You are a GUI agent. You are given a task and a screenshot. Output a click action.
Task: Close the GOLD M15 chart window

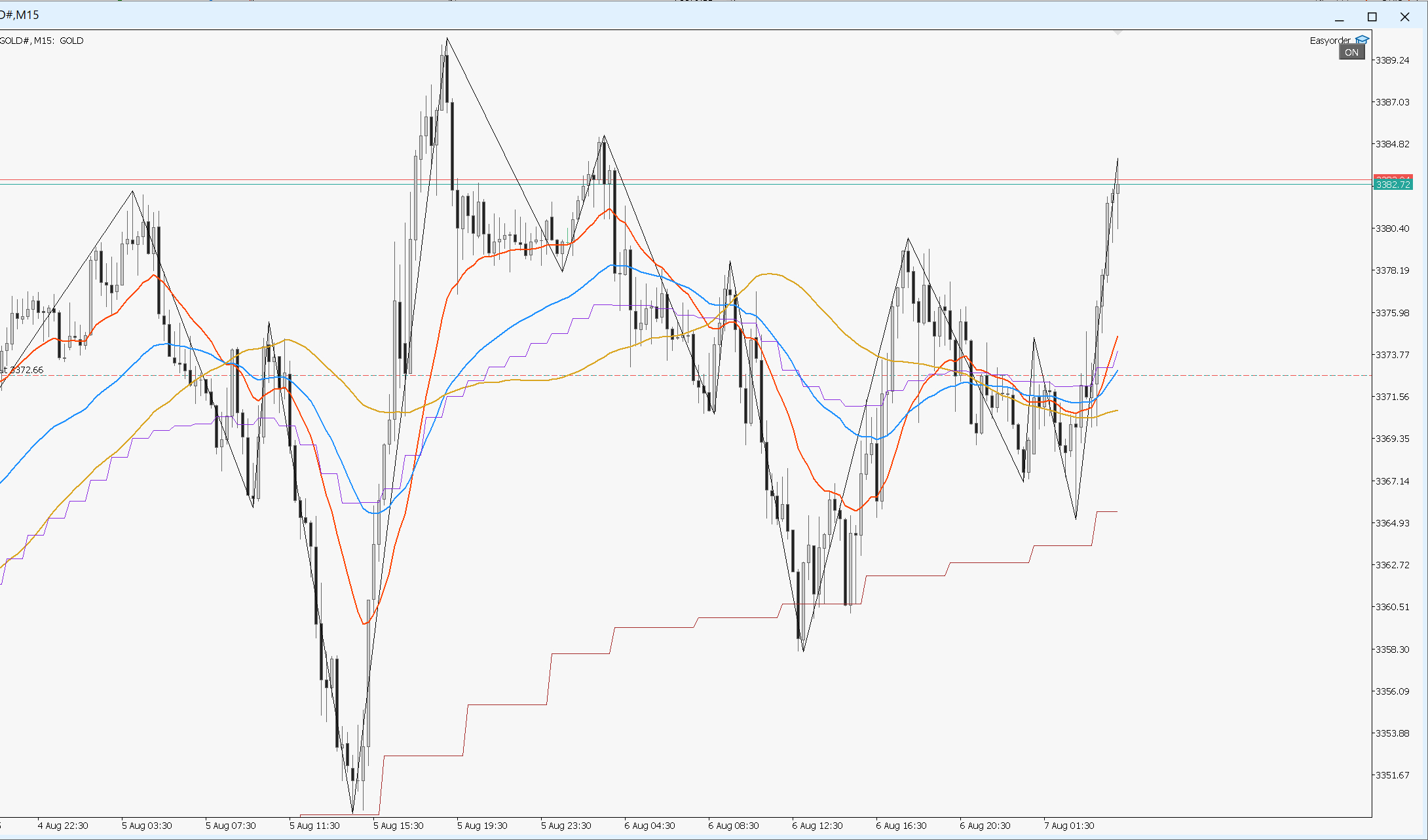point(1404,17)
